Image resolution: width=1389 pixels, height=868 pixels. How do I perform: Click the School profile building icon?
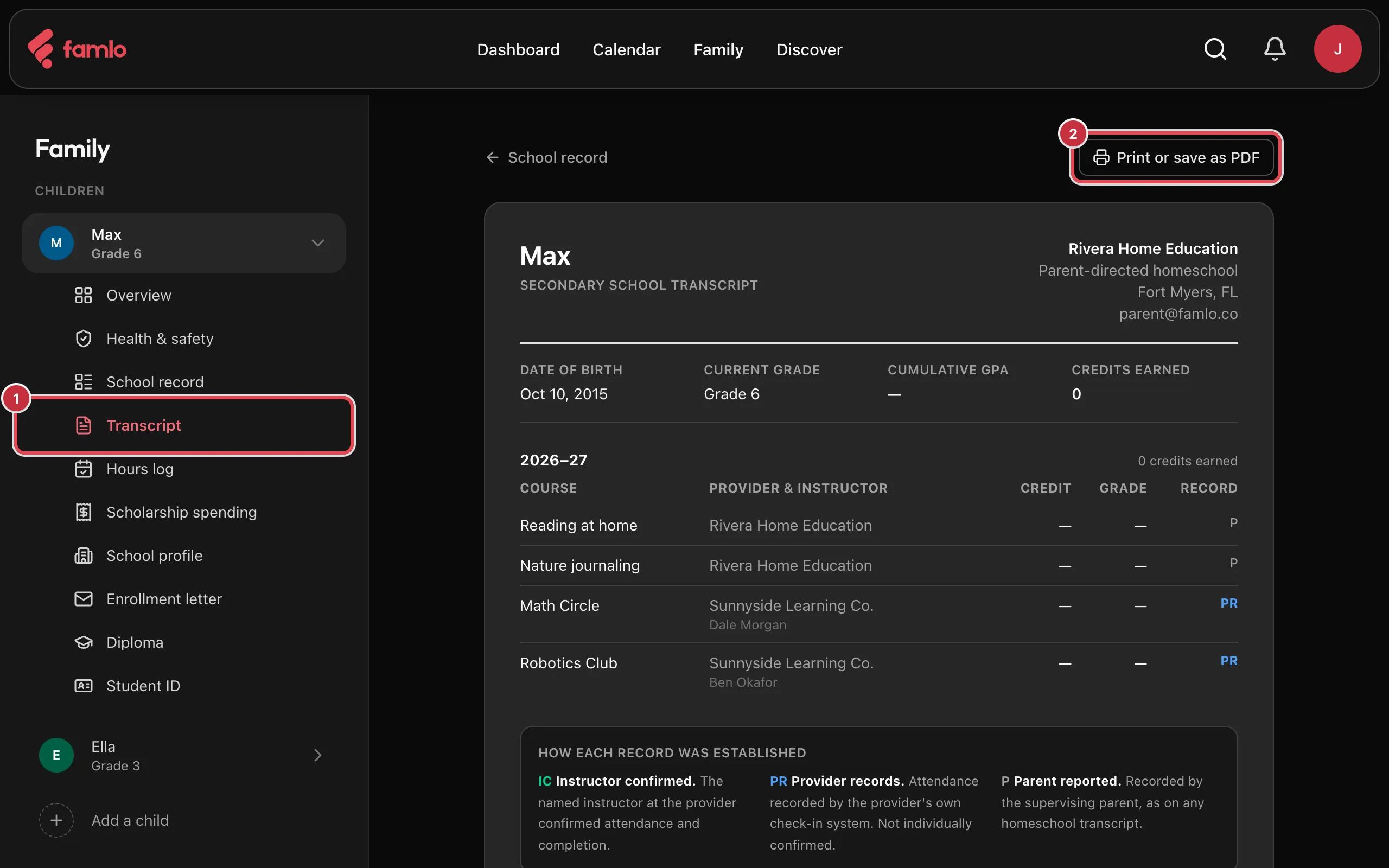pos(83,556)
